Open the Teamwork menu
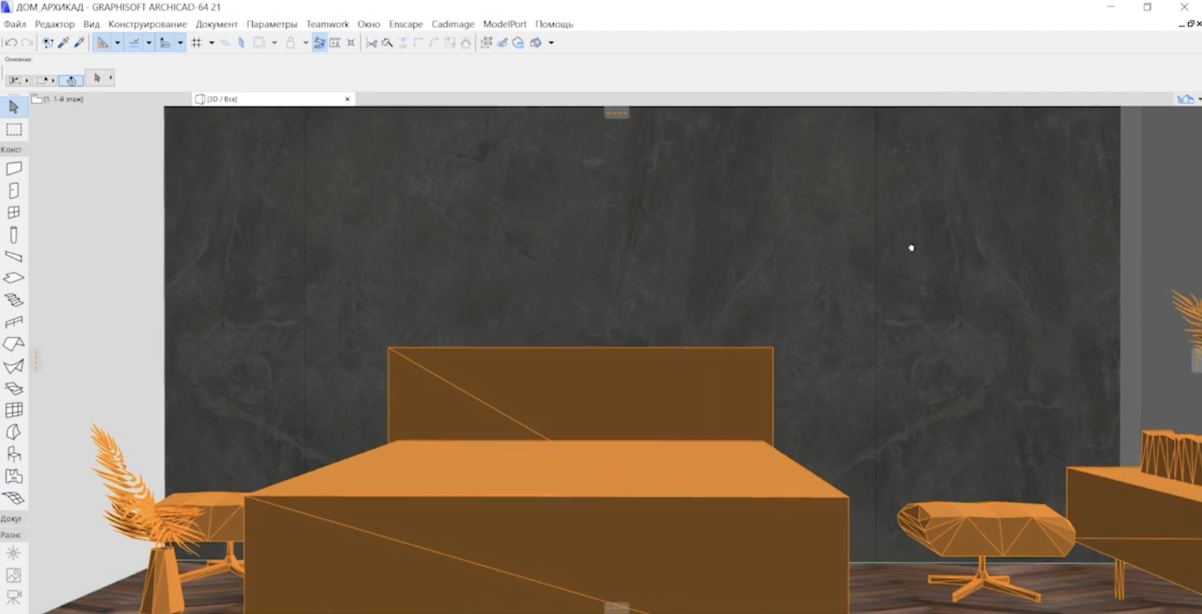This screenshot has height=614, width=1202. 327,24
